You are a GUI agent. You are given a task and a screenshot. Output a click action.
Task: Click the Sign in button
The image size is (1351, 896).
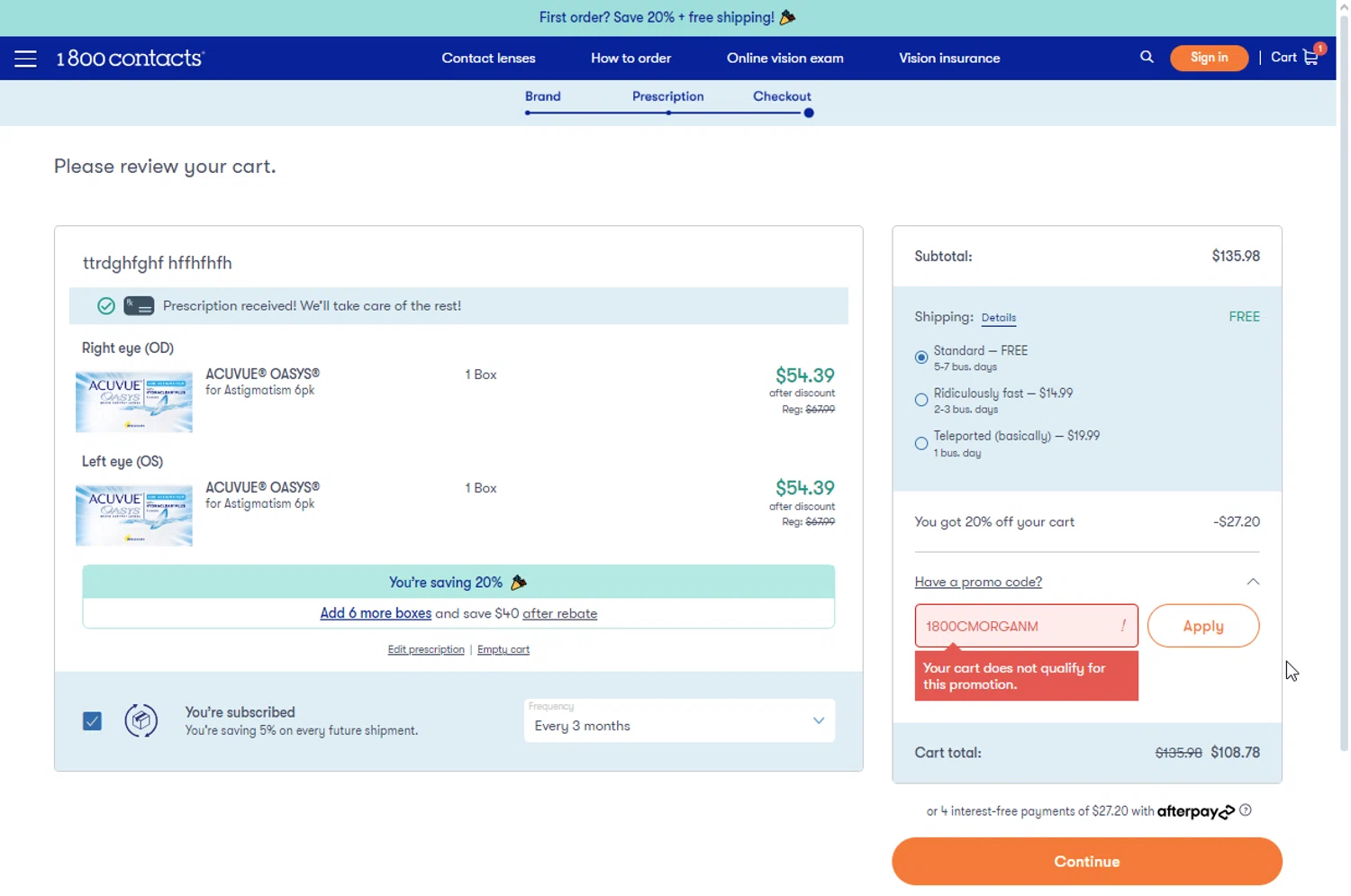(x=1209, y=58)
